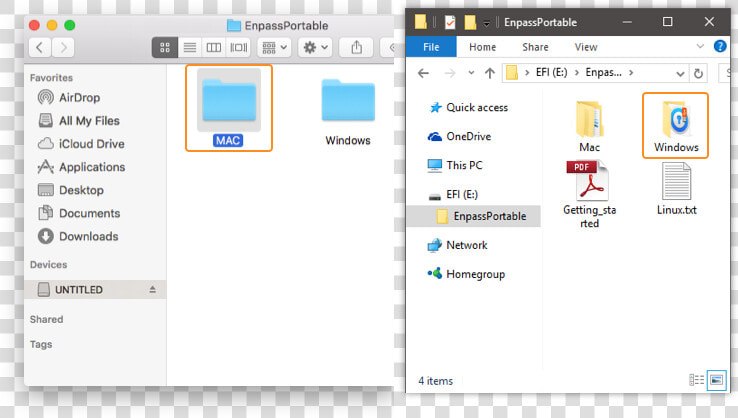Switch Explorer to details view
738x418 pixels.
(x=697, y=379)
